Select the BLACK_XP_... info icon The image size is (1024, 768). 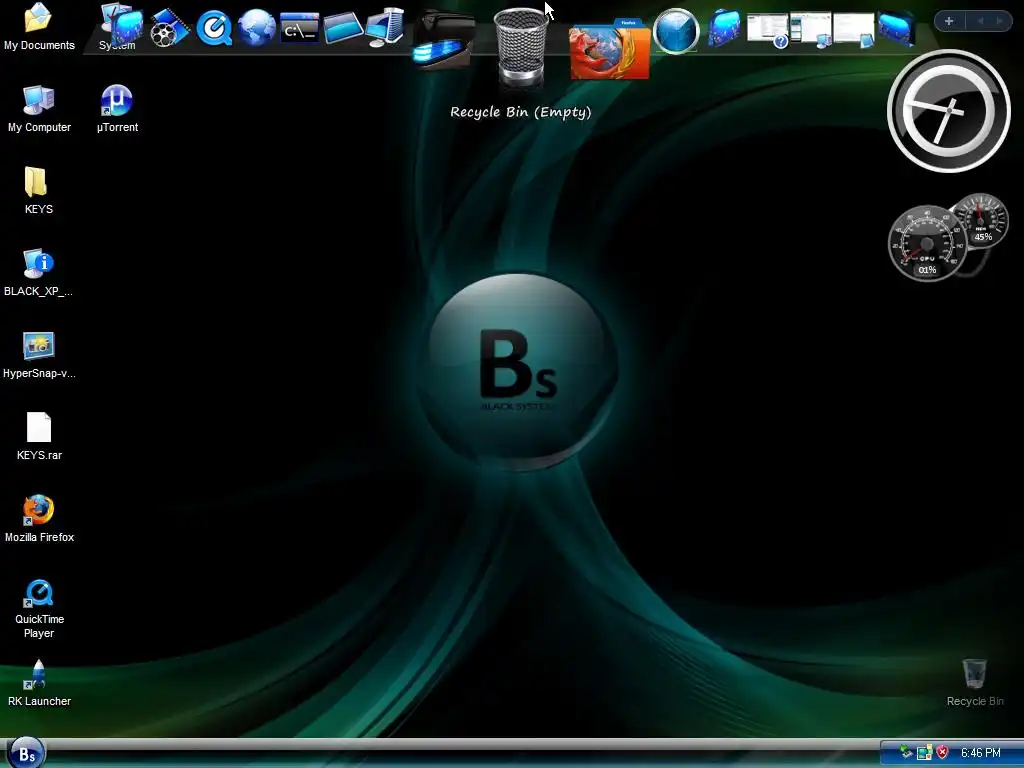pyautogui.click(x=39, y=272)
